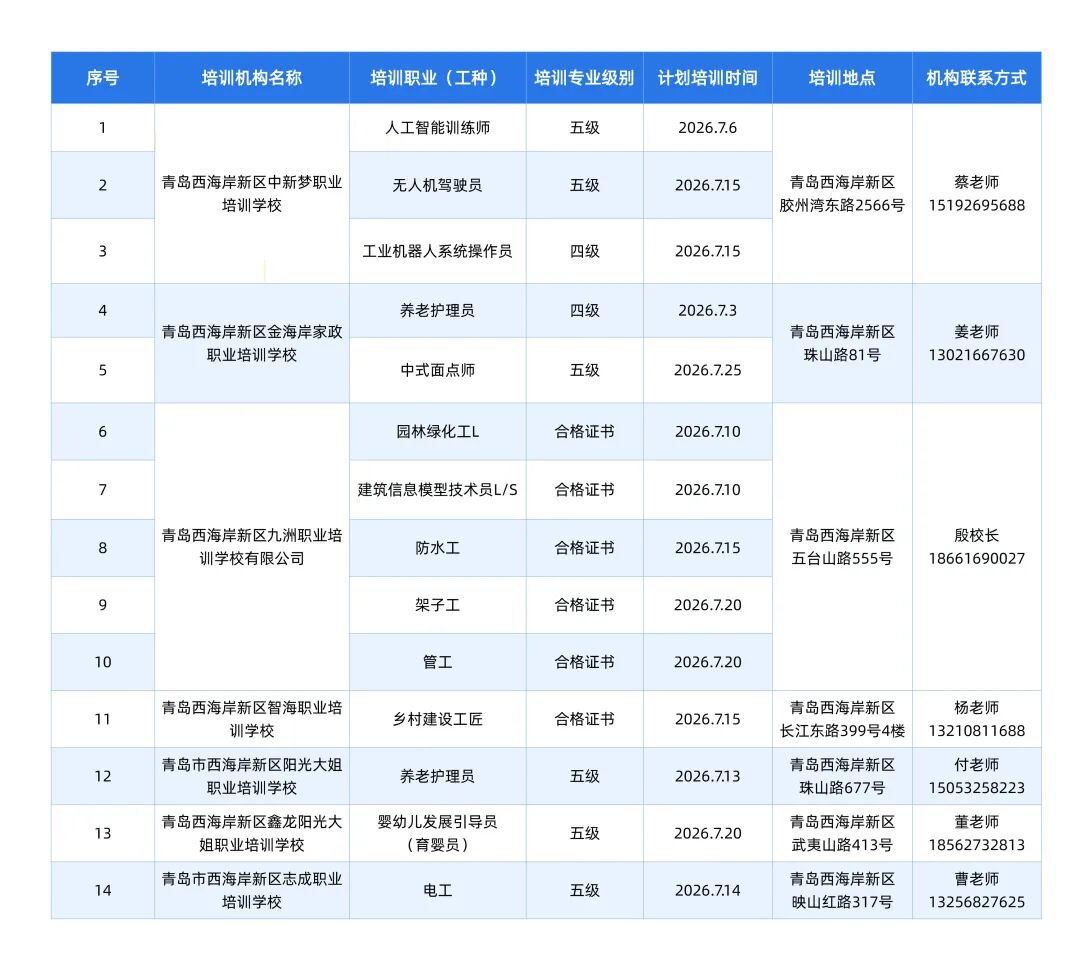Image resolution: width=1080 pixels, height=963 pixels.
Task: Click 青岛市西海岸新区阳光大姐职业培训学校 cell
Action: pyautogui.click(x=251, y=777)
